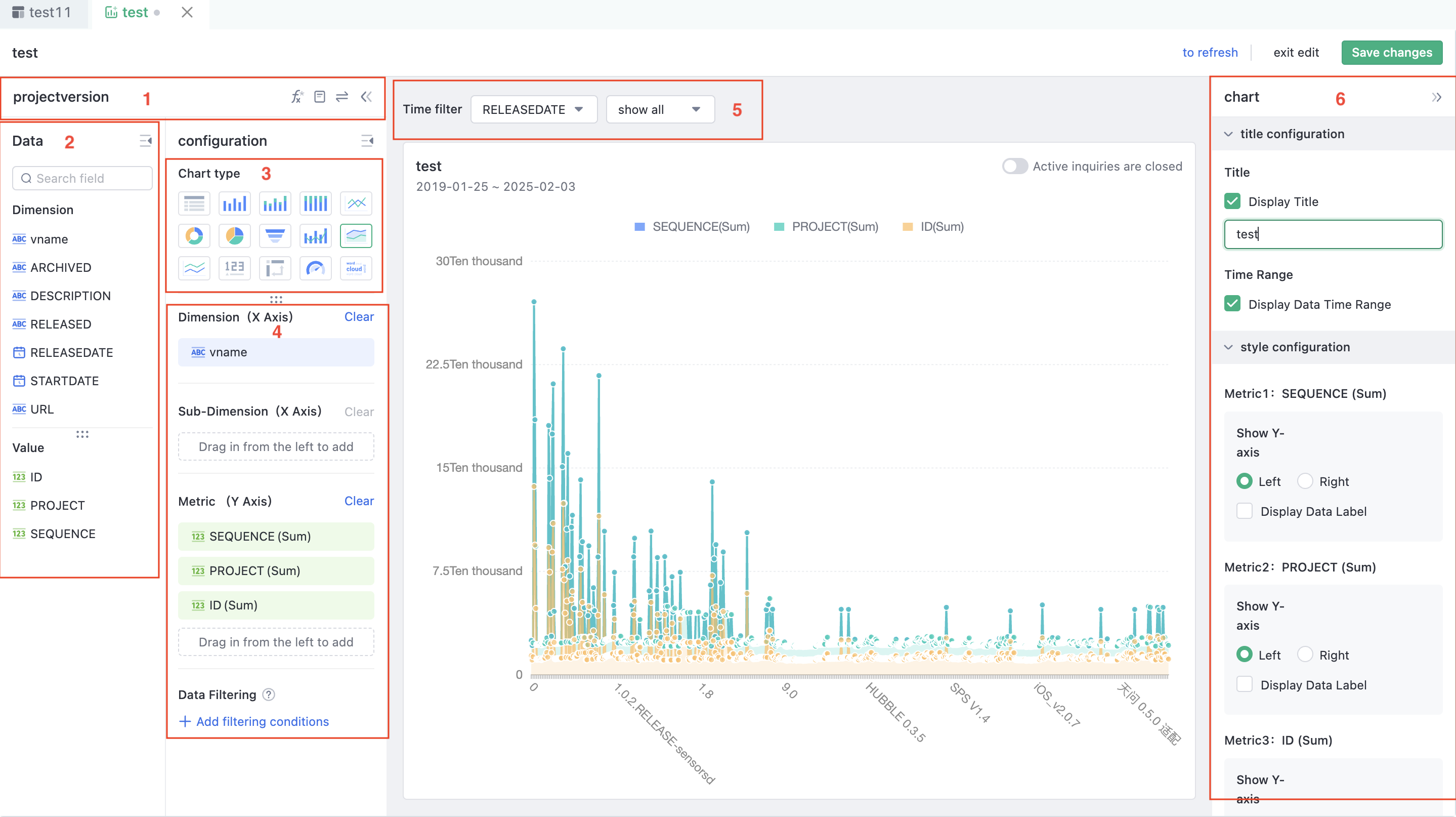Open the show all dropdown

click(659, 109)
